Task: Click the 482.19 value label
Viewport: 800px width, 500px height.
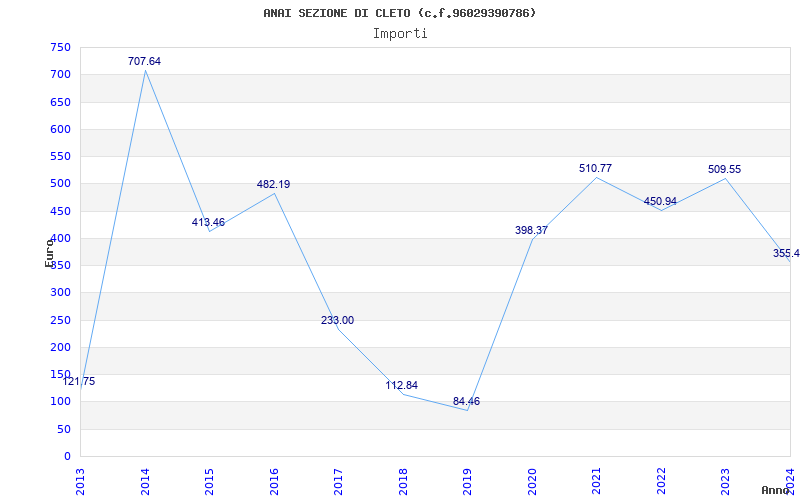Action: 273,184
